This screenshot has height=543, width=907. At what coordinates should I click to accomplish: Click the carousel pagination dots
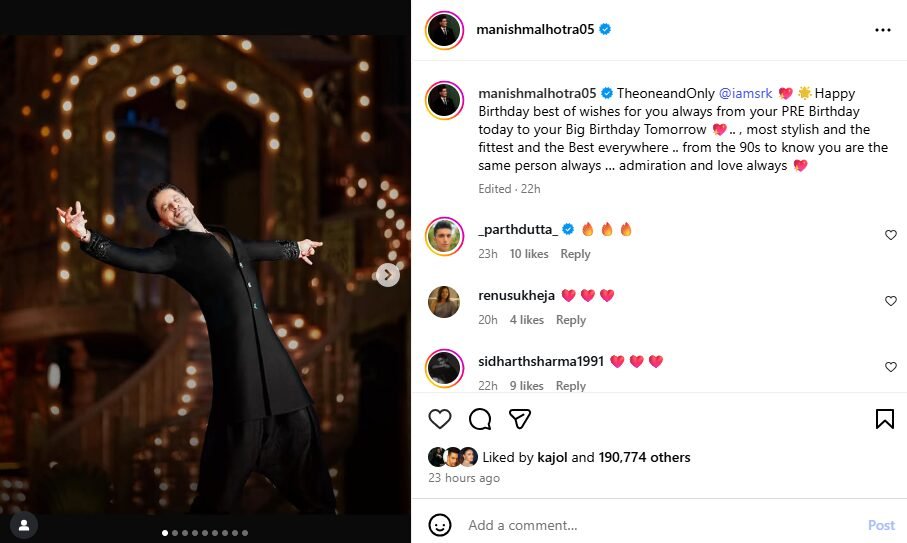click(205, 533)
